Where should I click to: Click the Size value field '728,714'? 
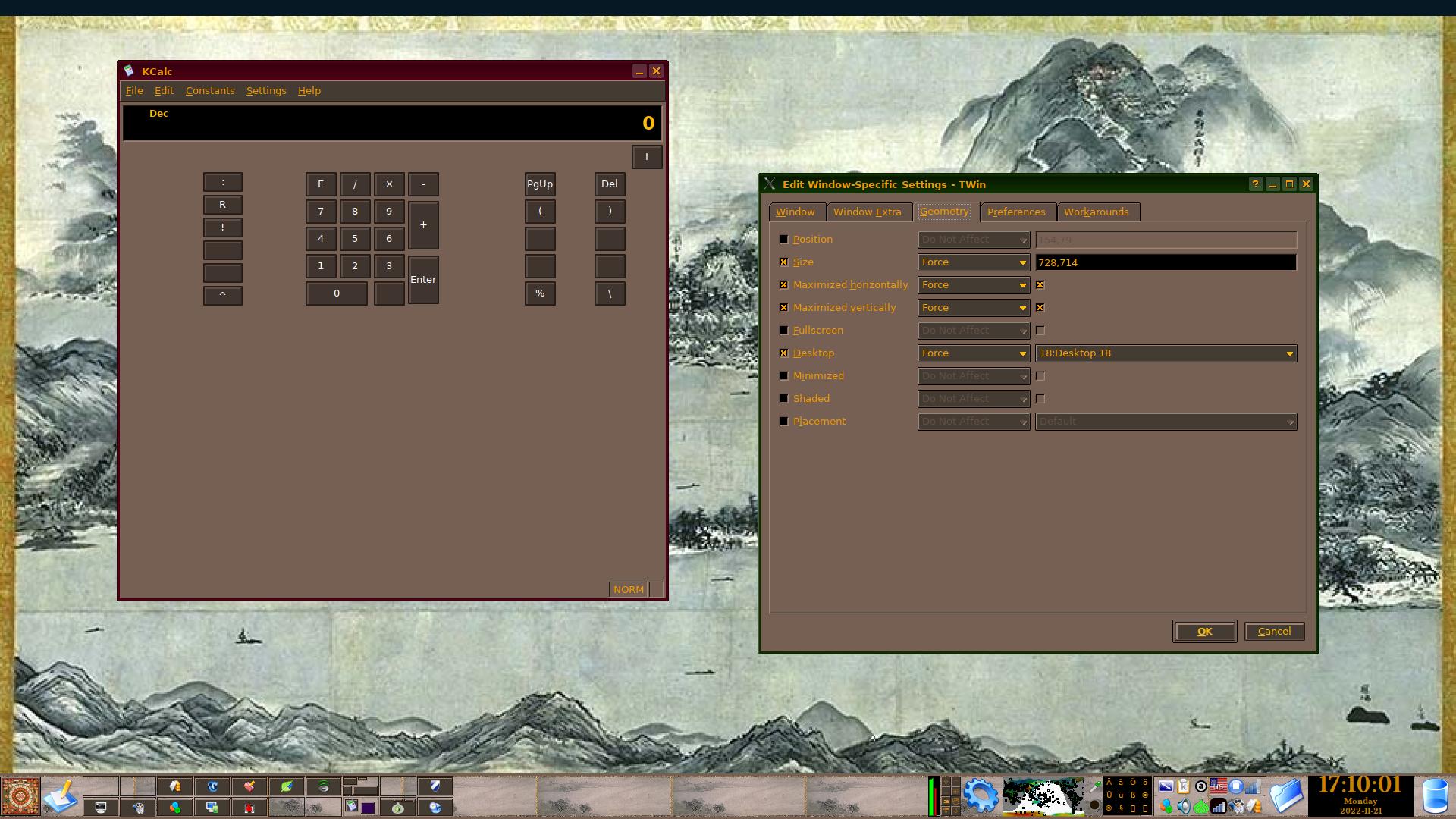point(1166,262)
